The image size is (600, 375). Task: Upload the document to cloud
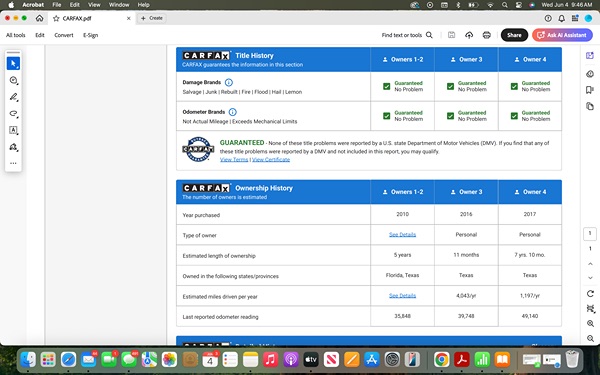point(469,35)
